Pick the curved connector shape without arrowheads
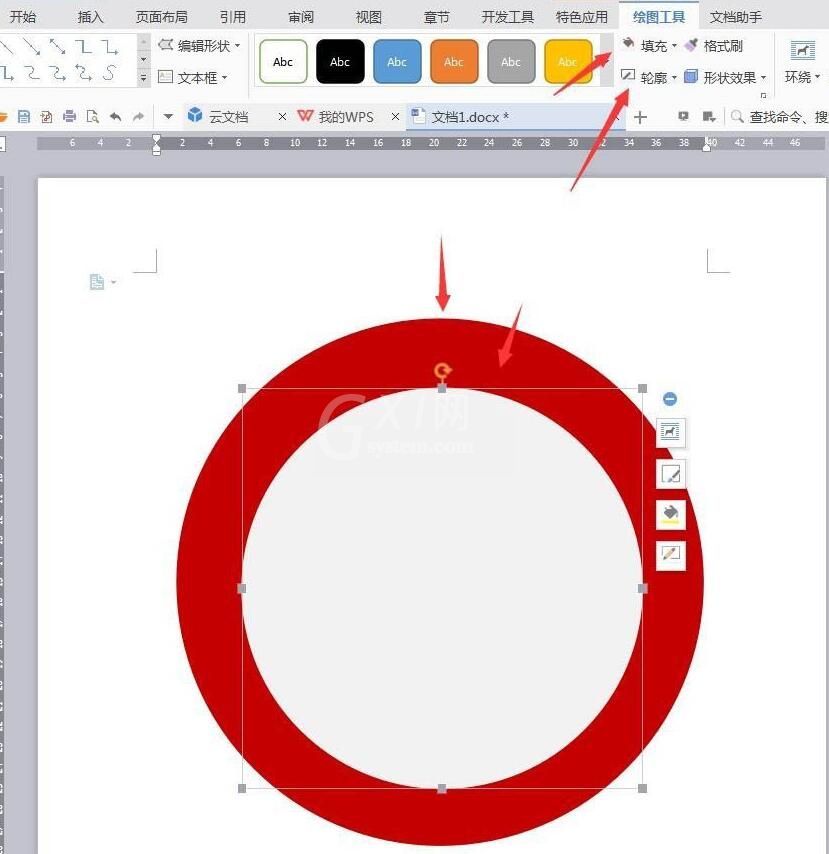Viewport: 829px width, 854px height. coord(32,72)
